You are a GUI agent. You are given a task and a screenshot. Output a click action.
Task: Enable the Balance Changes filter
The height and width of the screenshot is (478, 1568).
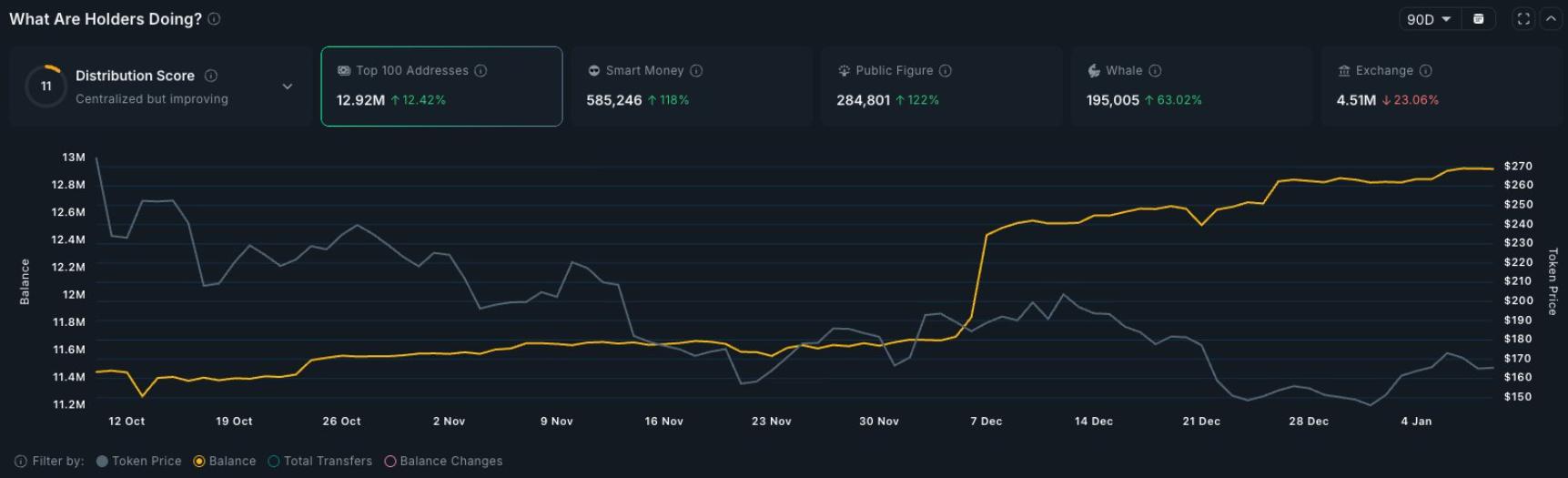[x=443, y=462]
